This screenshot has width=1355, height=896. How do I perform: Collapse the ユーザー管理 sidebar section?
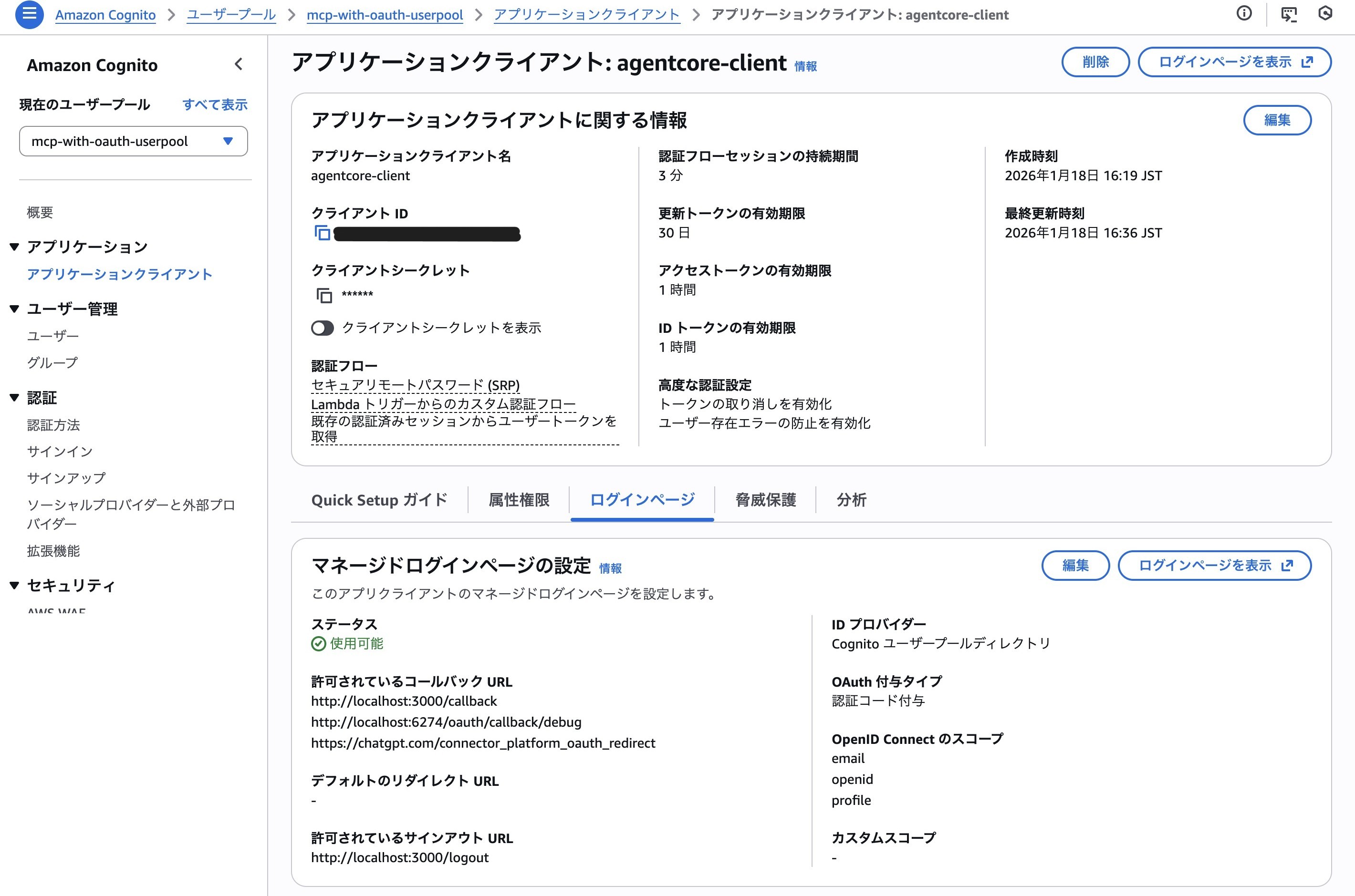pyautogui.click(x=15, y=309)
